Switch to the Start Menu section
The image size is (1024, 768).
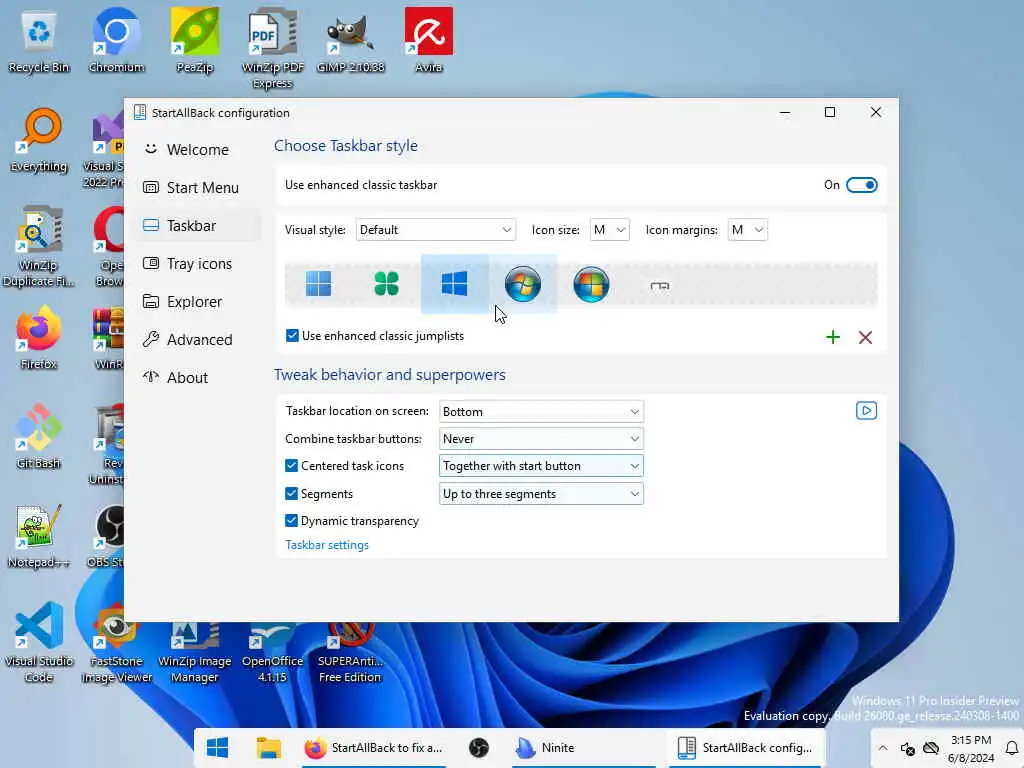pyautogui.click(x=198, y=187)
